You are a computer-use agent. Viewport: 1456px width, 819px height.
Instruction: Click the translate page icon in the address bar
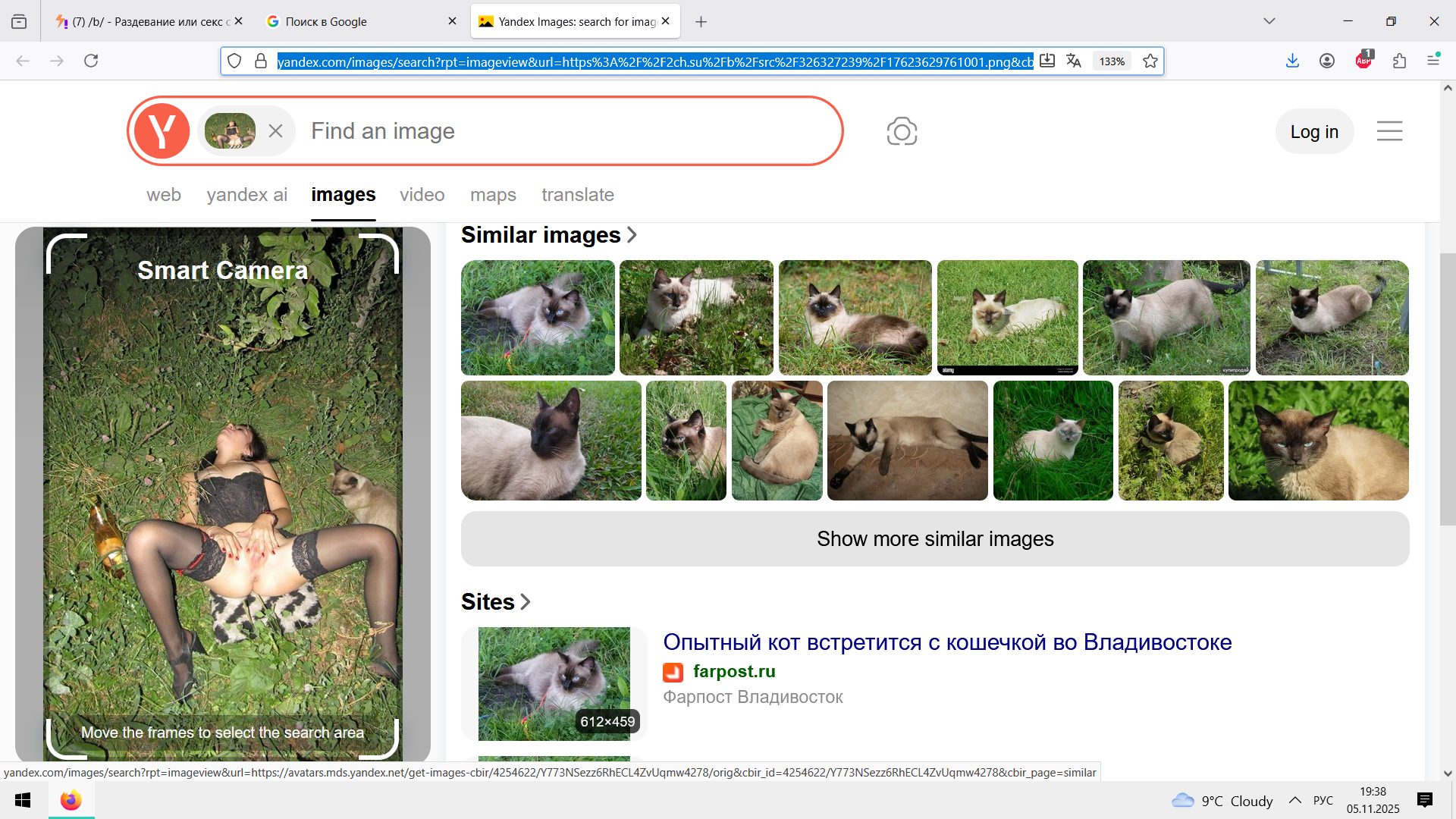coord(1074,61)
